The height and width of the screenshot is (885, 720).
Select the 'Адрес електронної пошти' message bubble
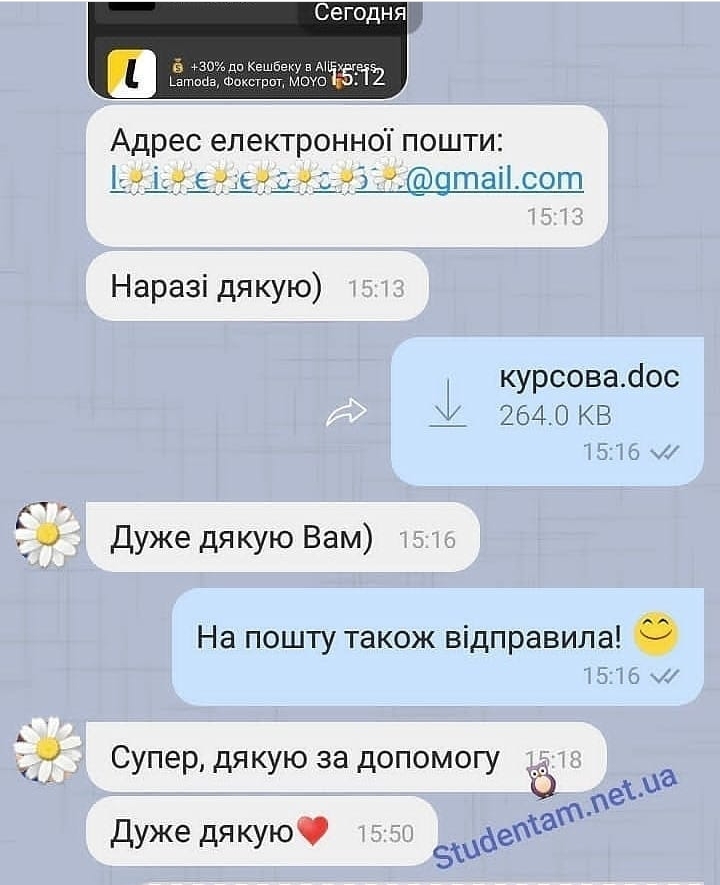point(346,176)
